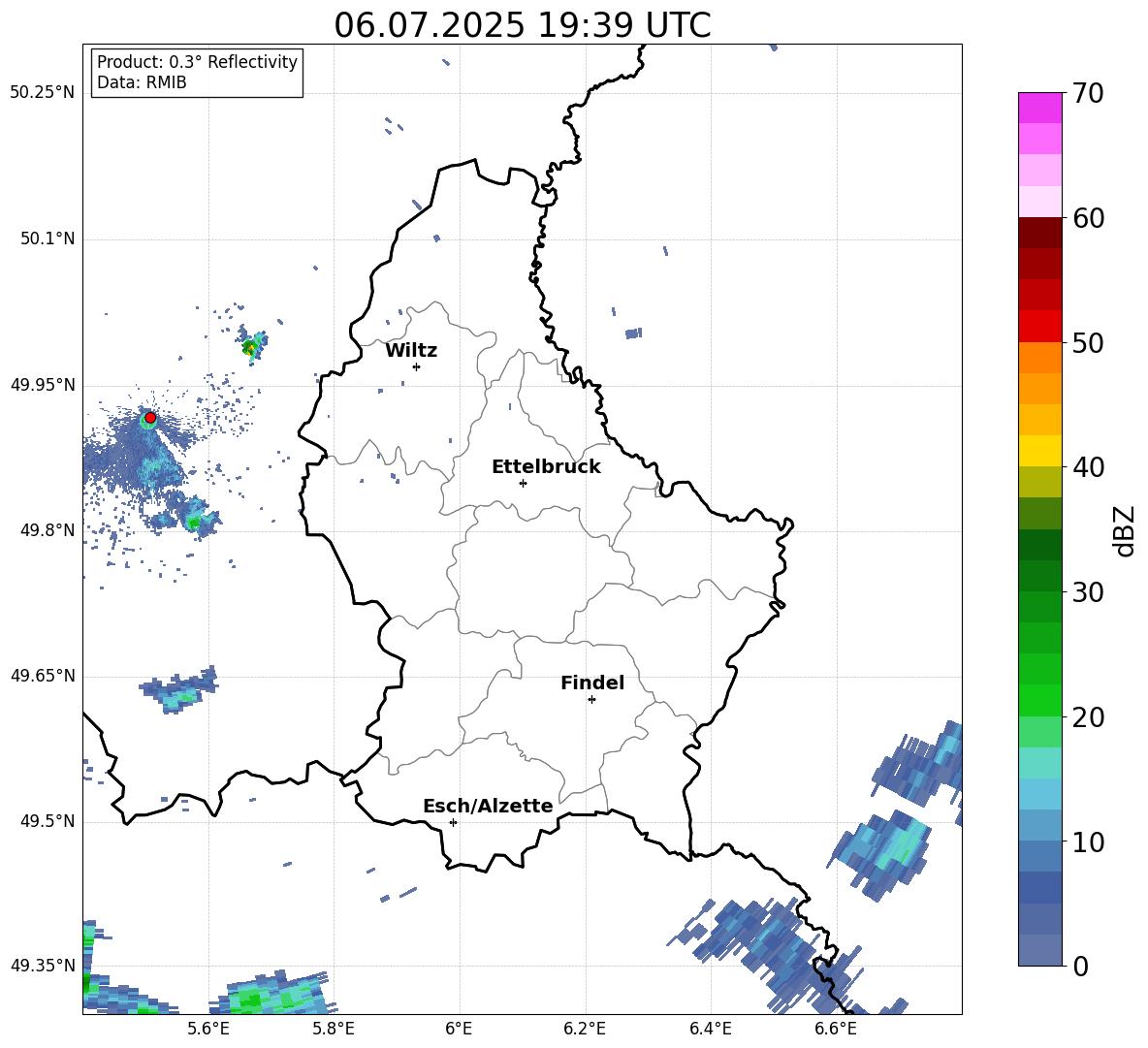Click the 49.95°N latitude label
Screen dimensions: 1148x1048
[x=43, y=385]
